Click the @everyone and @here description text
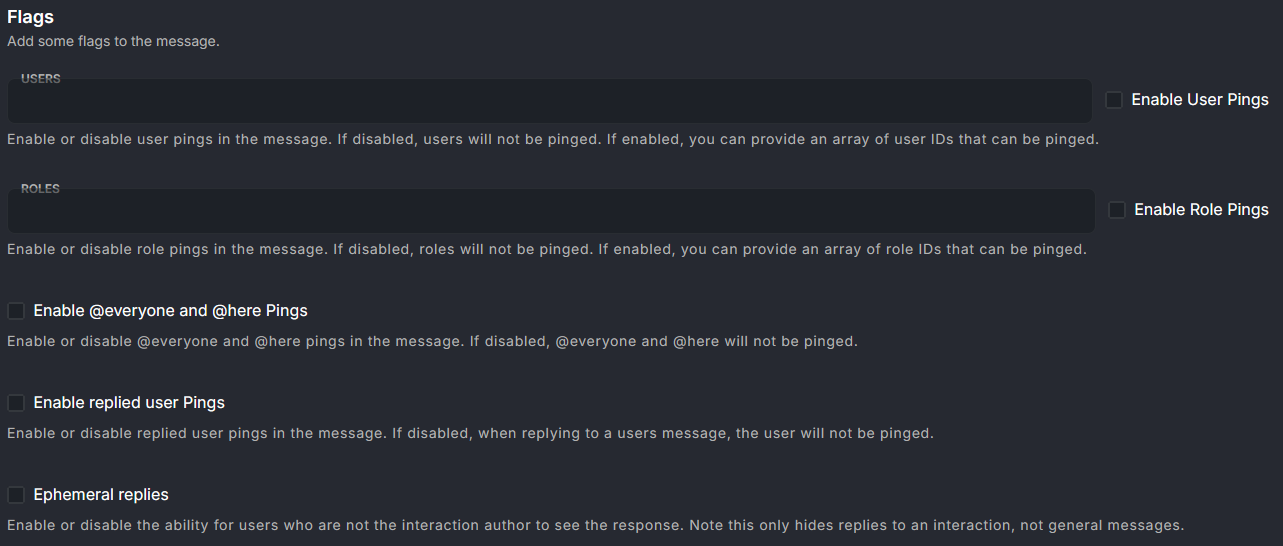The image size is (1283, 546). (432, 341)
